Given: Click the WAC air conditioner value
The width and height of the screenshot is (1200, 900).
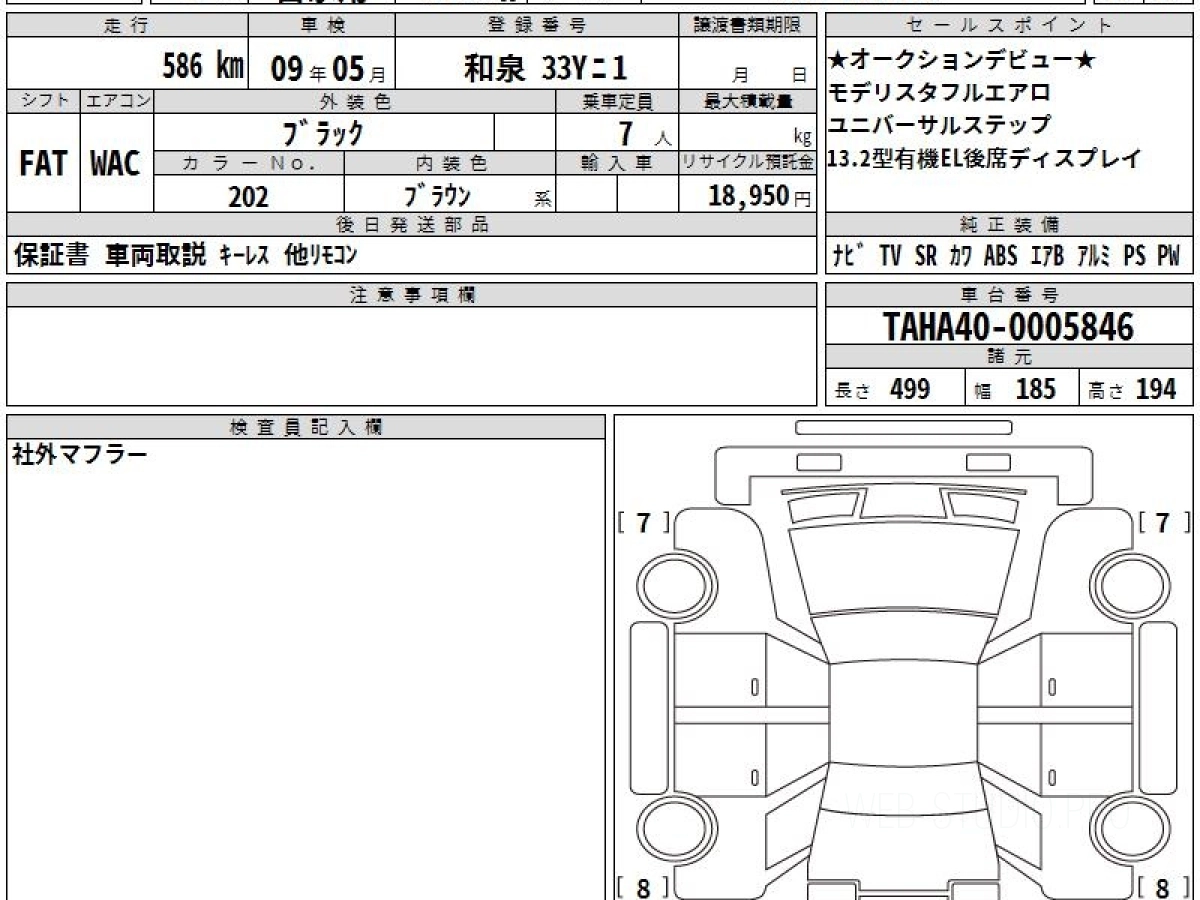Looking at the screenshot, I should 116,164.
